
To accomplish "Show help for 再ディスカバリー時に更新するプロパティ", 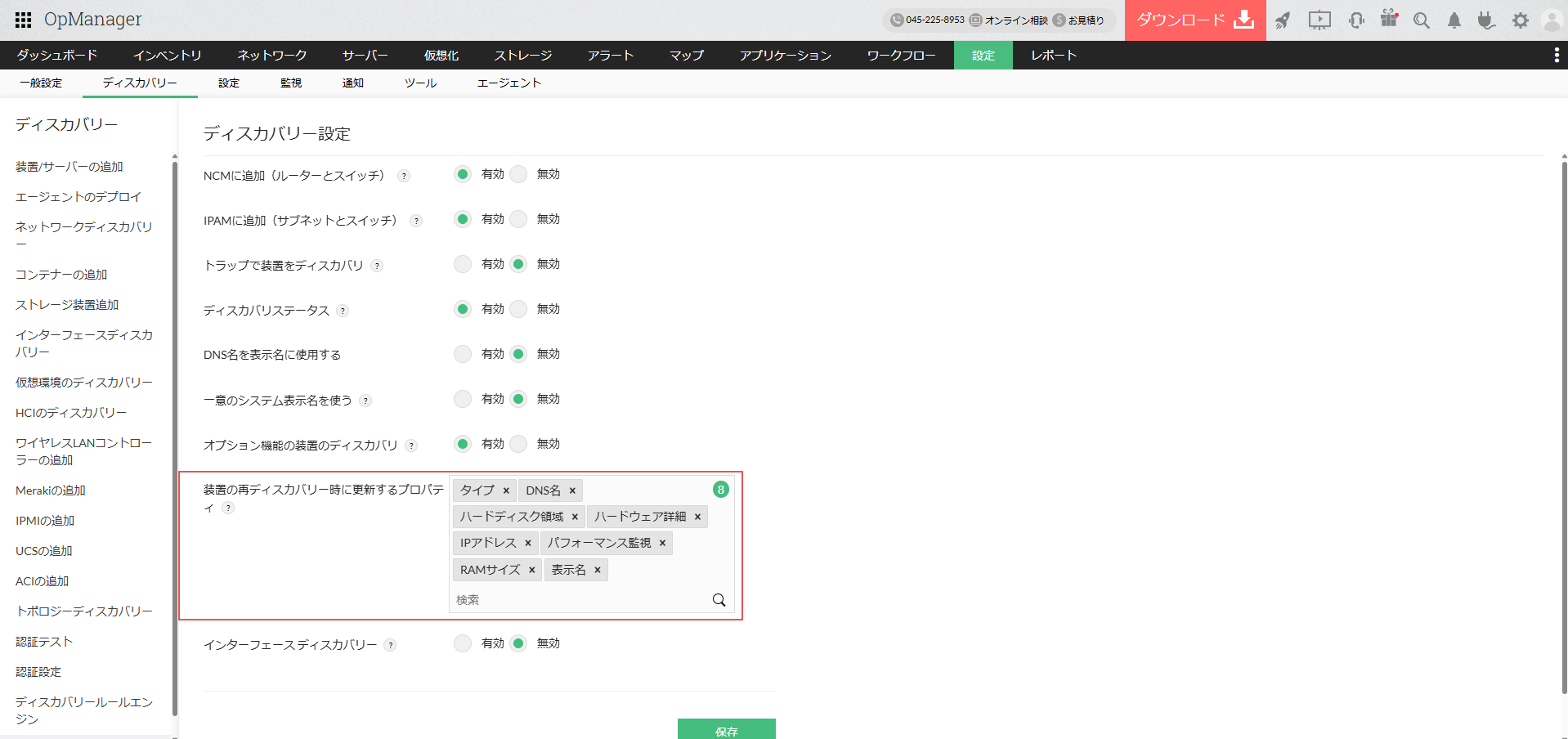I will click(x=228, y=508).
